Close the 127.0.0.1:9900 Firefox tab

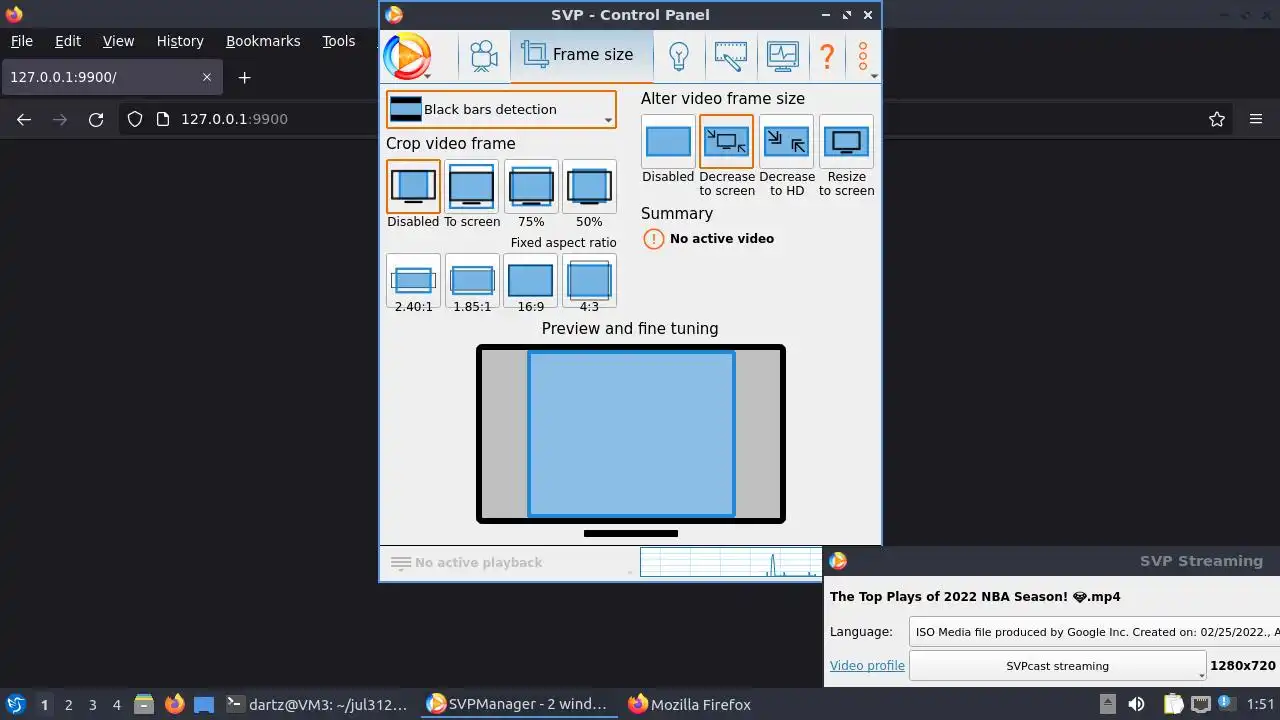point(207,77)
